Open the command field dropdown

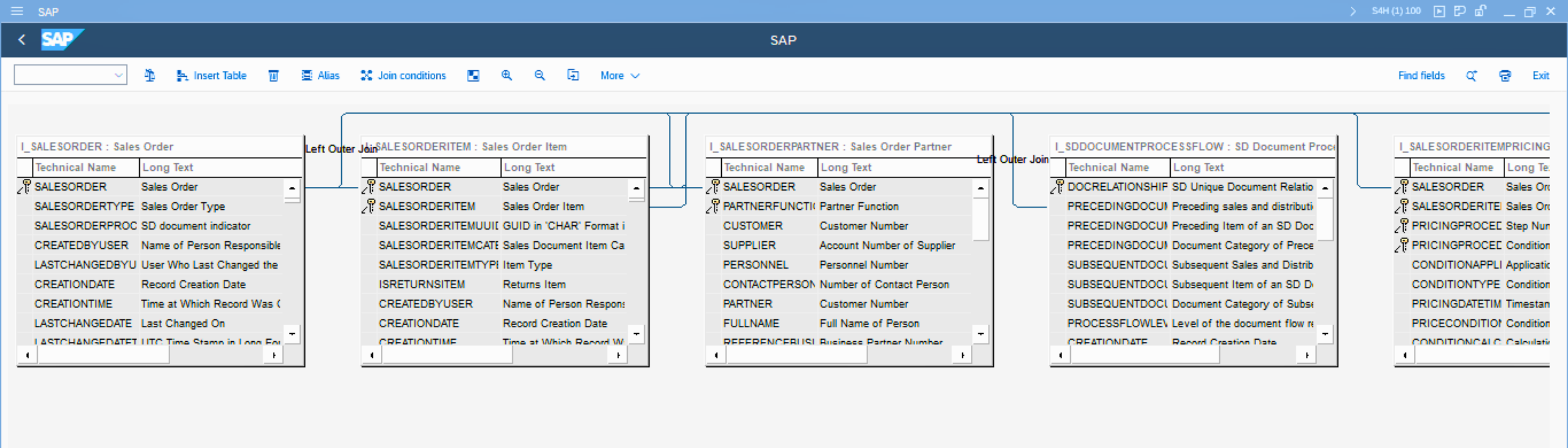pos(118,75)
